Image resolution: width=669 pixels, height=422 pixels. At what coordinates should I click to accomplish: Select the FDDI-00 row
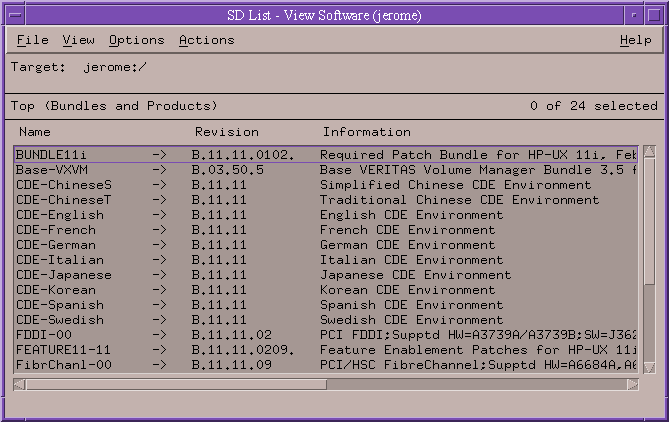[x=326, y=335]
